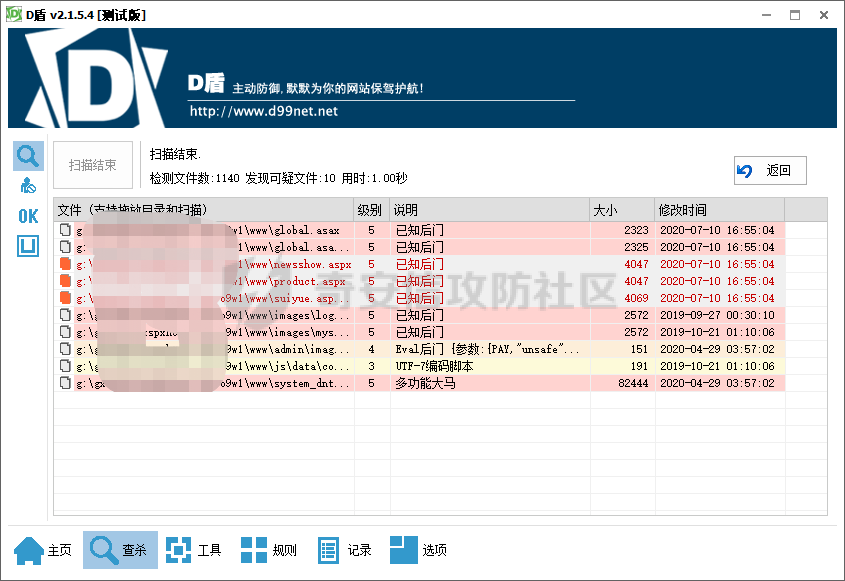Click the file icon of the js\data\co row
This screenshot has height=581, width=845.
pos(65,366)
